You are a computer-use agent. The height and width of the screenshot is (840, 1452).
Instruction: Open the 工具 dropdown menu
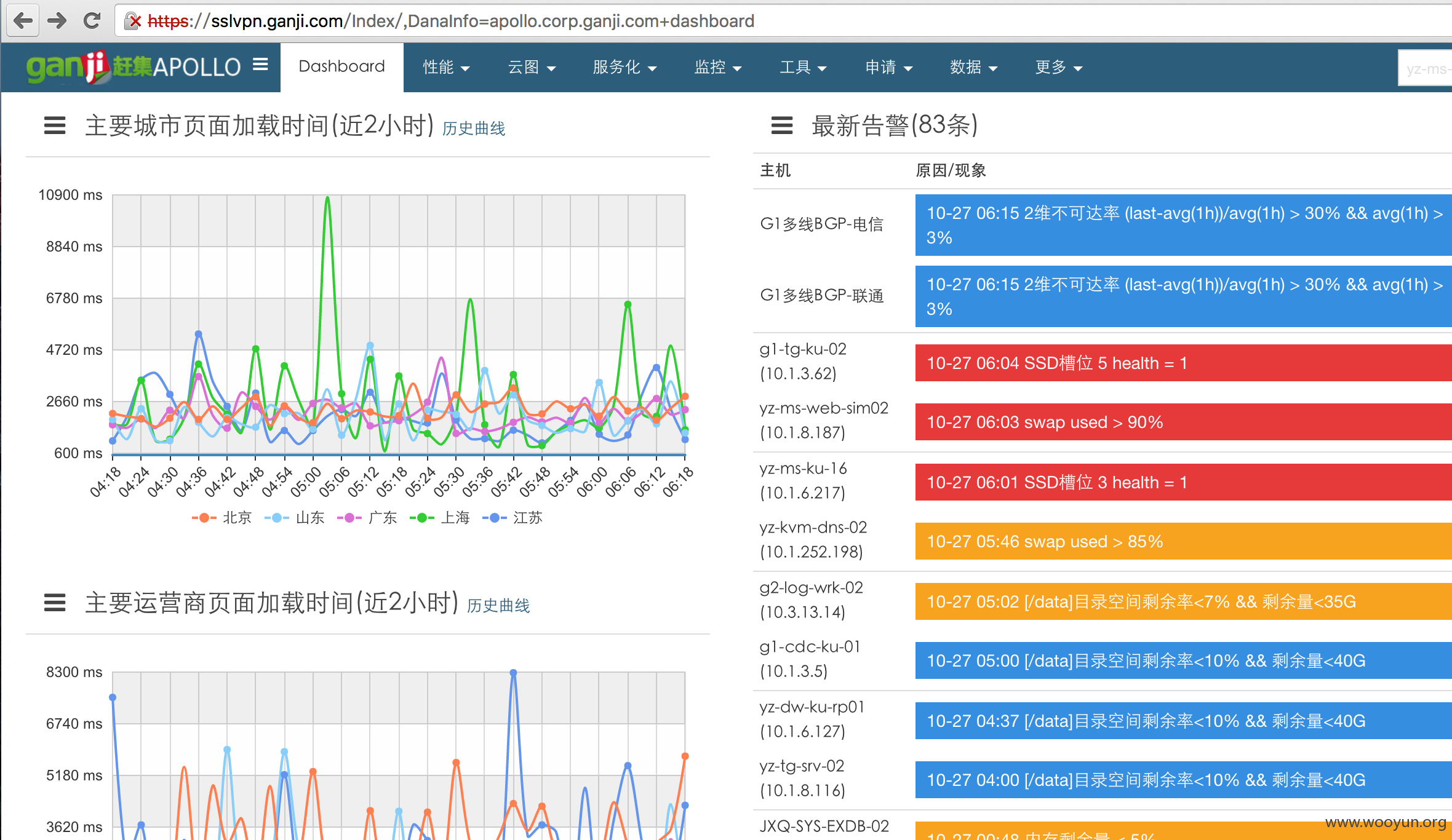pos(803,67)
